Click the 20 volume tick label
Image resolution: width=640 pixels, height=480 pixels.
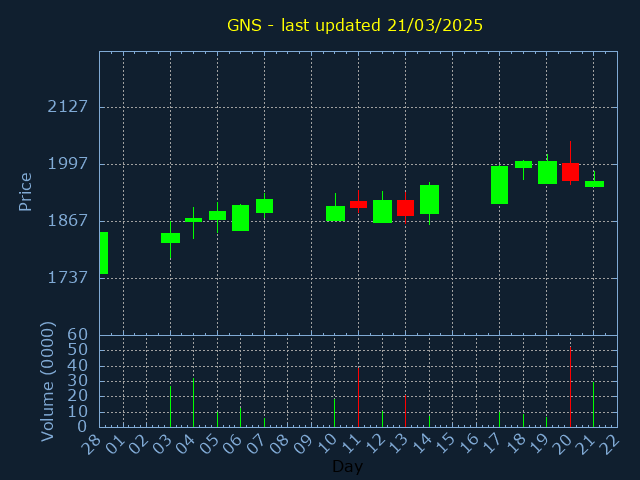coord(78,396)
